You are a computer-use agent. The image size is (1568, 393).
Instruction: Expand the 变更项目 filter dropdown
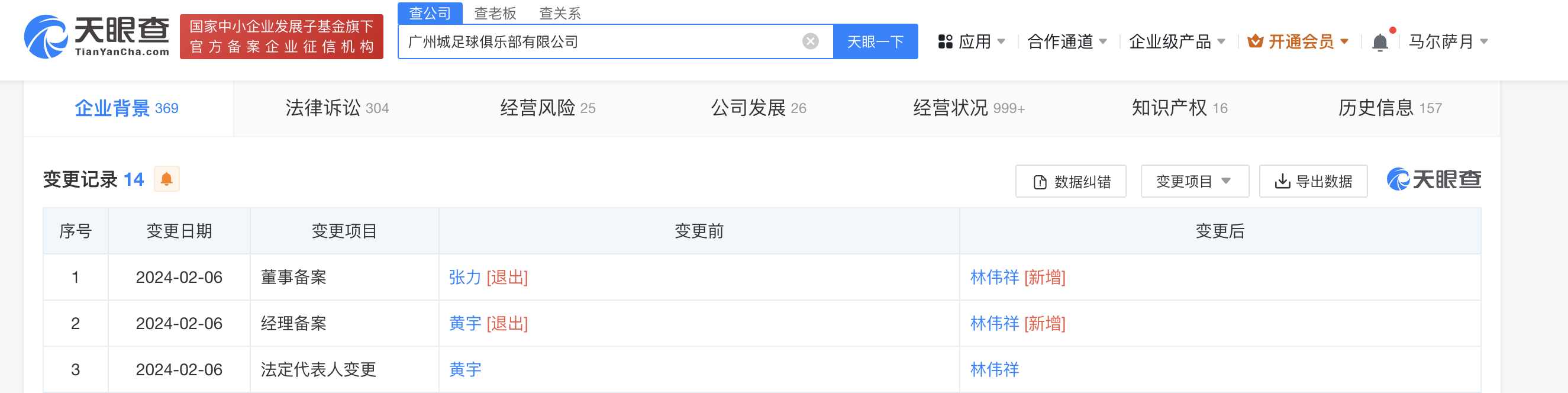click(x=1193, y=182)
